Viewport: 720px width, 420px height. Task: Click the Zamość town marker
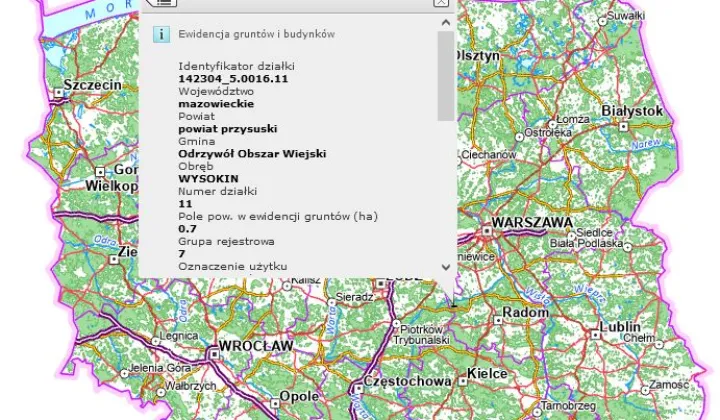tap(645, 391)
